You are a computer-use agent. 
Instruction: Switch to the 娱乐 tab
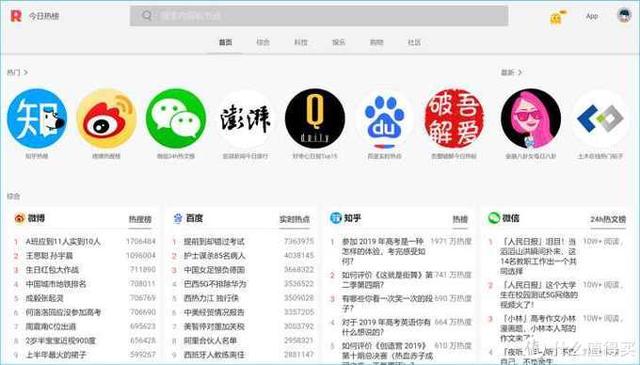[338, 42]
